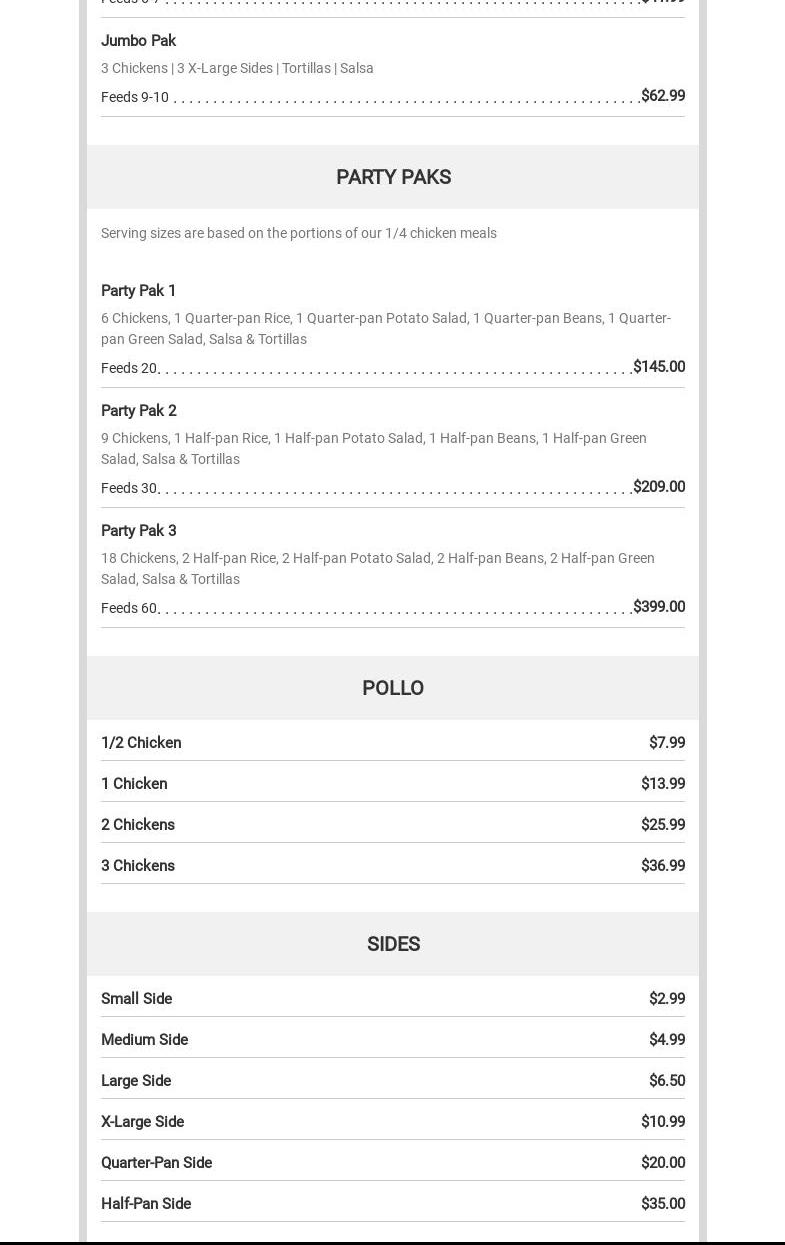Select the PARTY PAKS section header

click(393, 177)
